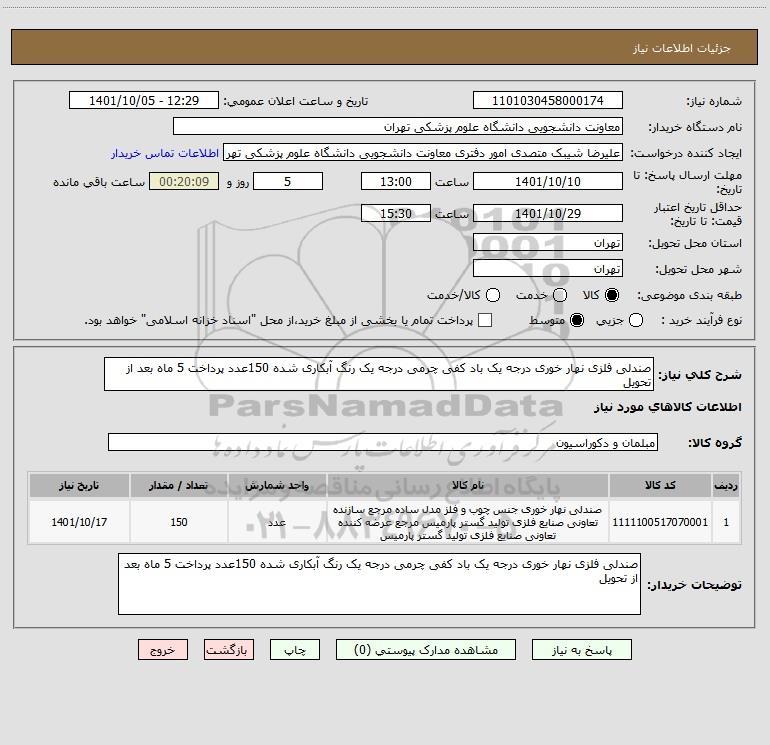The height and width of the screenshot is (745, 770).
Task: Click the واحد شمارش column header
Action: click(x=277, y=485)
